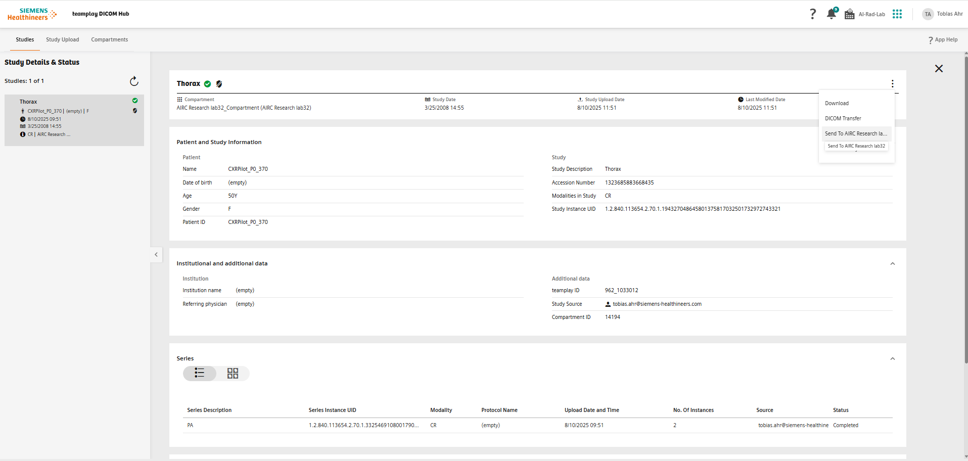Open the apps grid launcher

pos(897,14)
